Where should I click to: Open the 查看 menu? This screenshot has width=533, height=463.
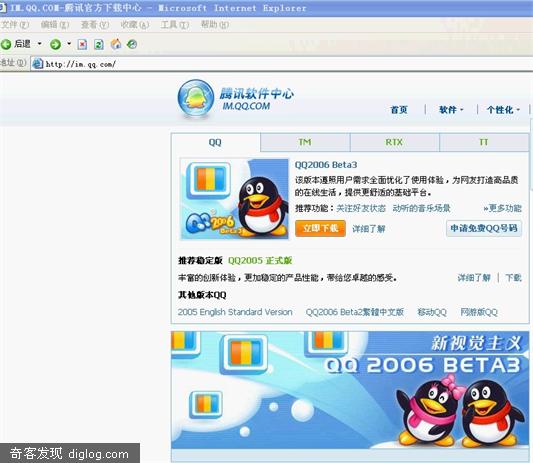click(95, 25)
